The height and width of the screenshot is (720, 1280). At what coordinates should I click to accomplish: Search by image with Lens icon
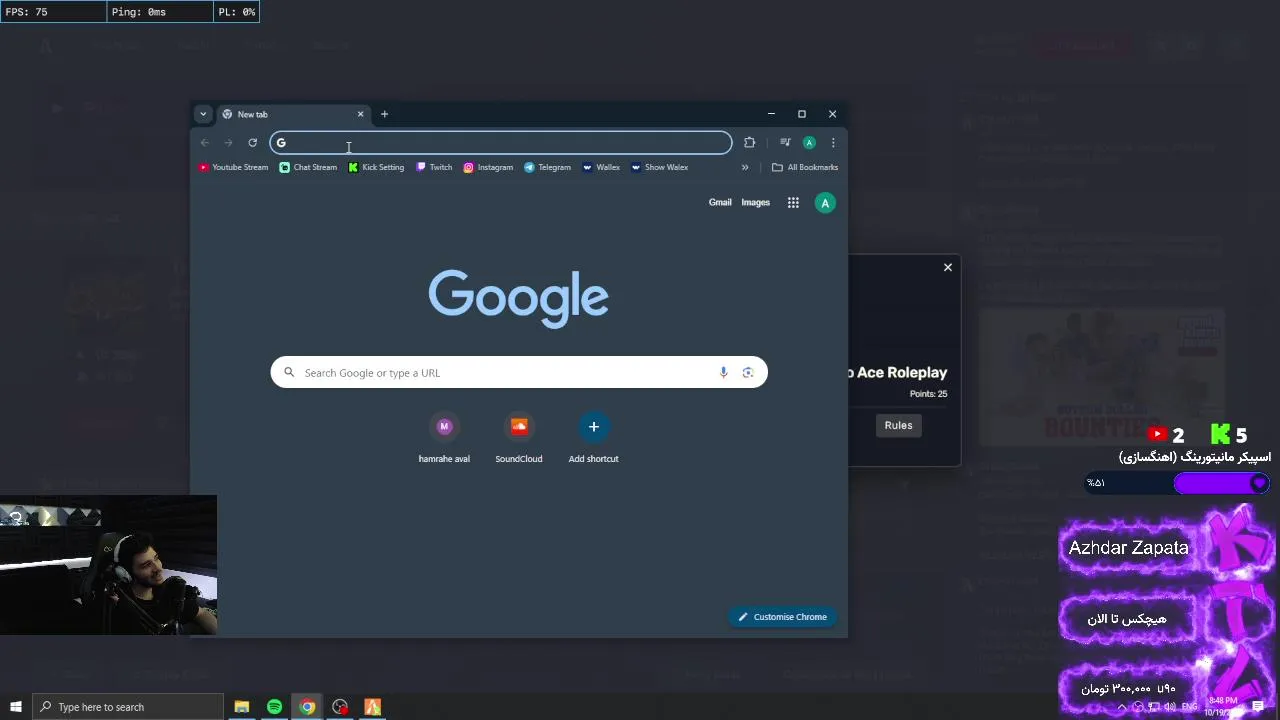[747, 373]
